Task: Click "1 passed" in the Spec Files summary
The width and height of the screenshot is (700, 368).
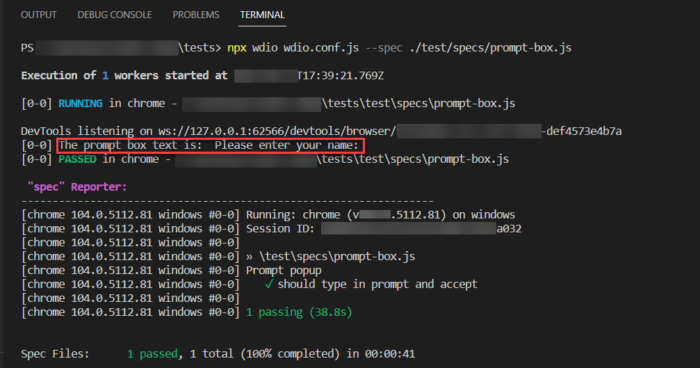Action: click(x=152, y=354)
